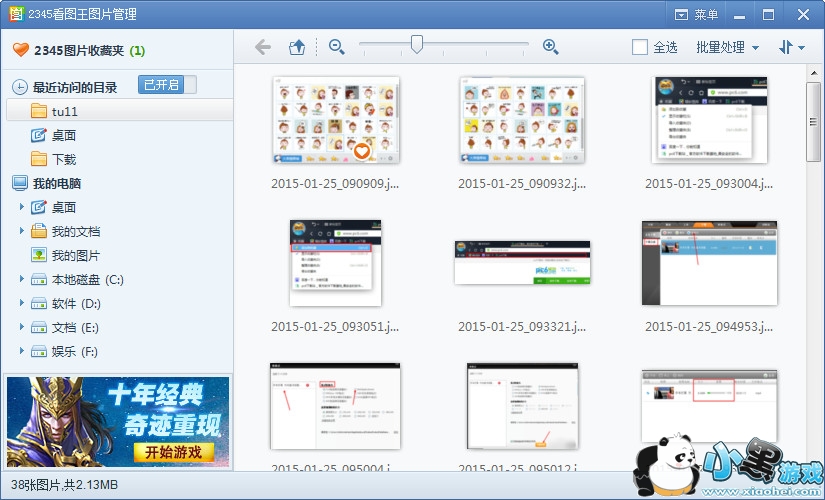Click the 软件 (D:) drive icon
The width and height of the screenshot is (825, 500).
point(39,304)
